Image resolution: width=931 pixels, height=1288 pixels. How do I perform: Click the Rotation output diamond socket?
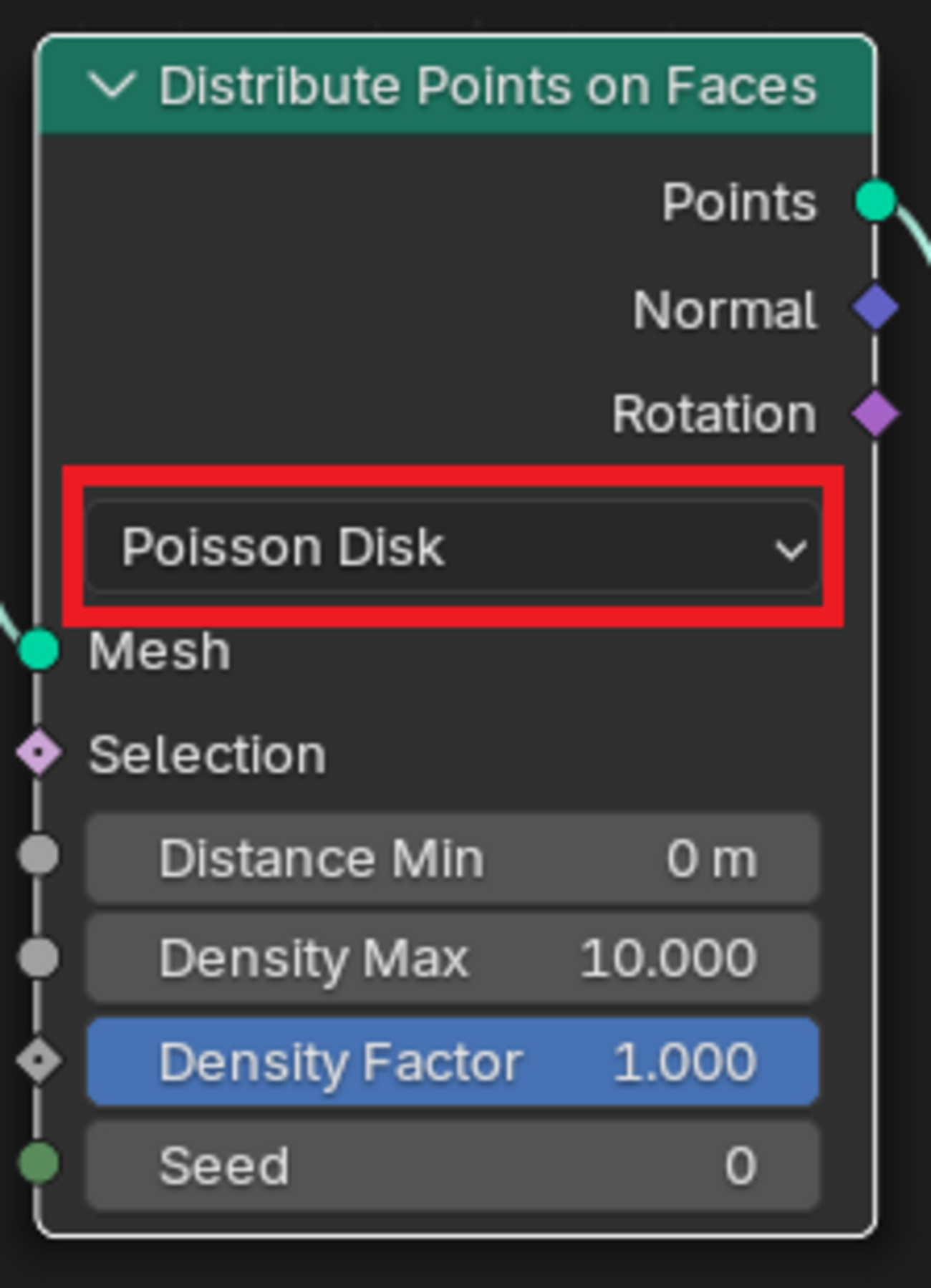pos(875,413)
